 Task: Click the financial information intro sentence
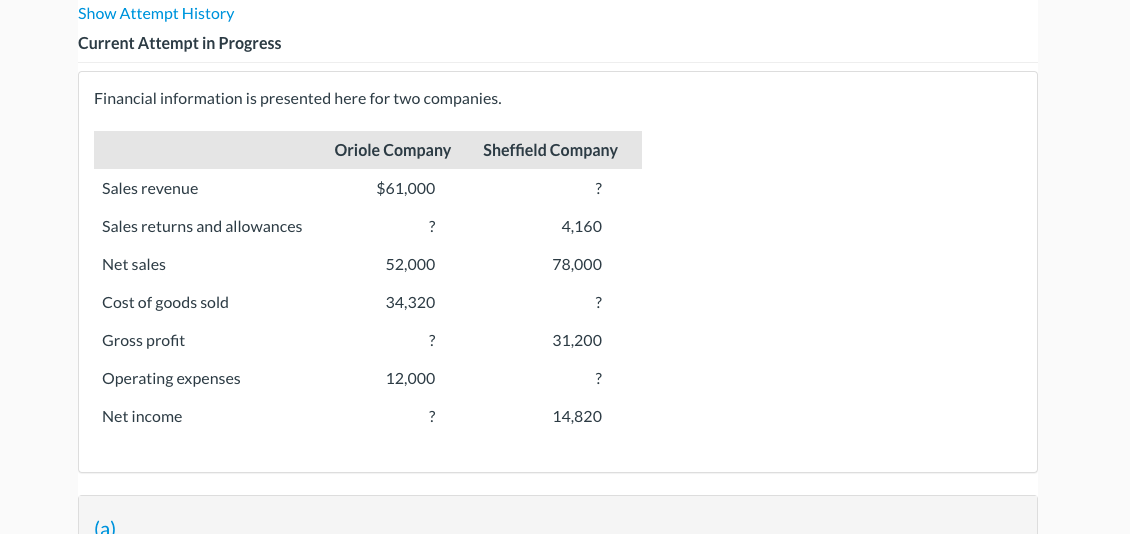(297, 98)
